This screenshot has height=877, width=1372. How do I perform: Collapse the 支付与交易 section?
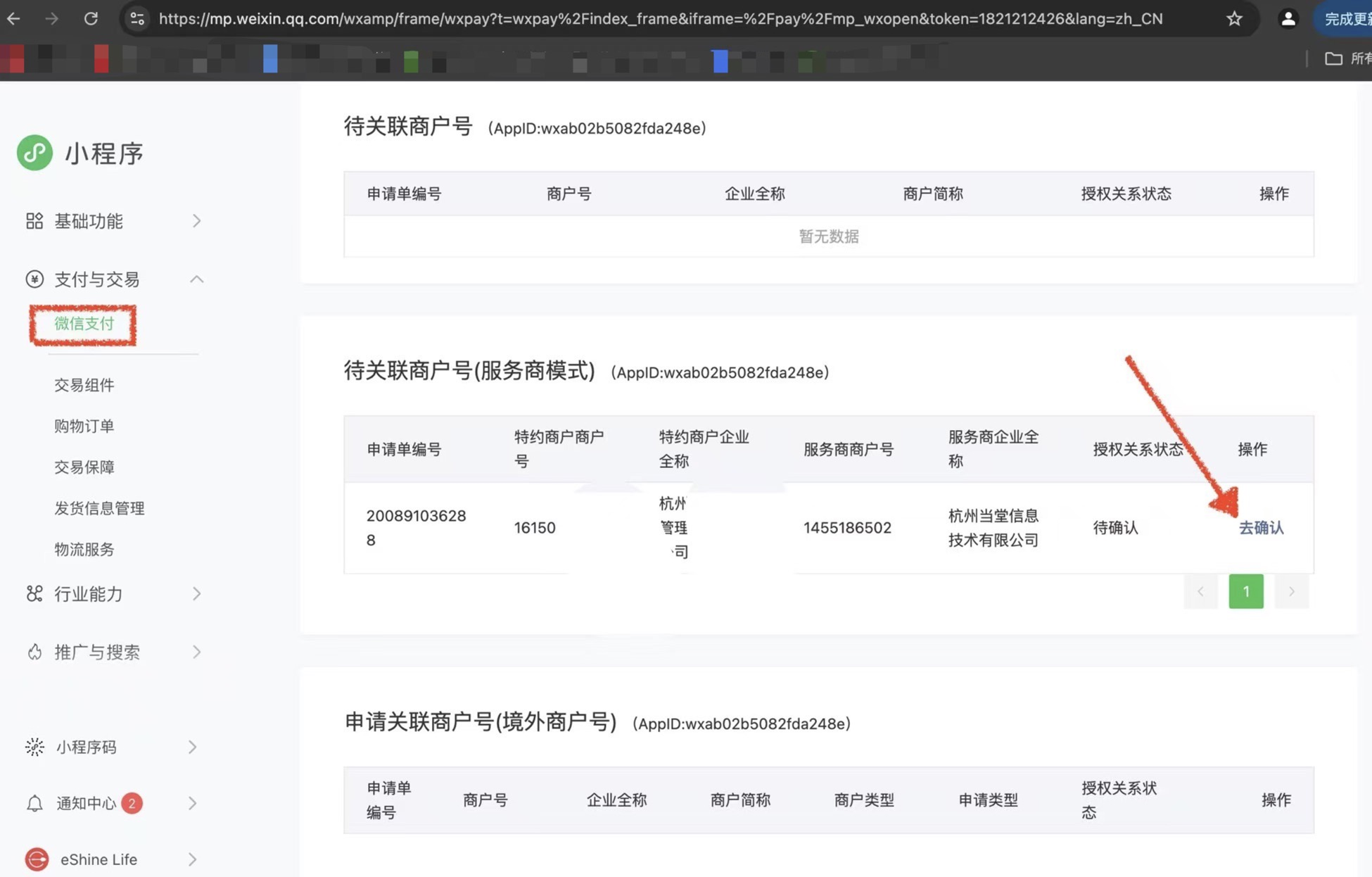196,279
